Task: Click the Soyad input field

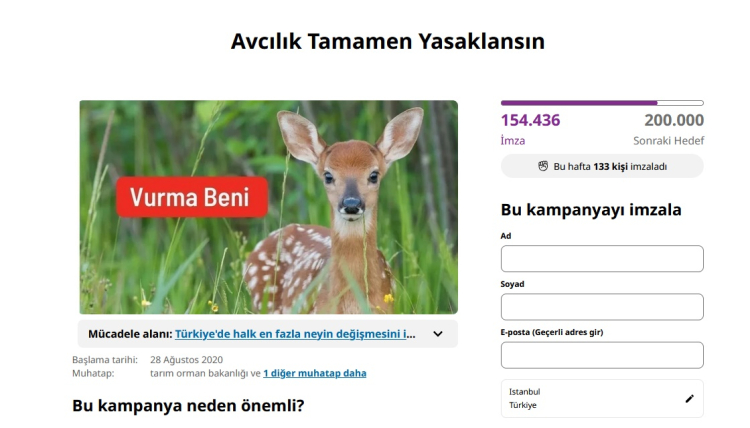Action: tap(602, 307)
